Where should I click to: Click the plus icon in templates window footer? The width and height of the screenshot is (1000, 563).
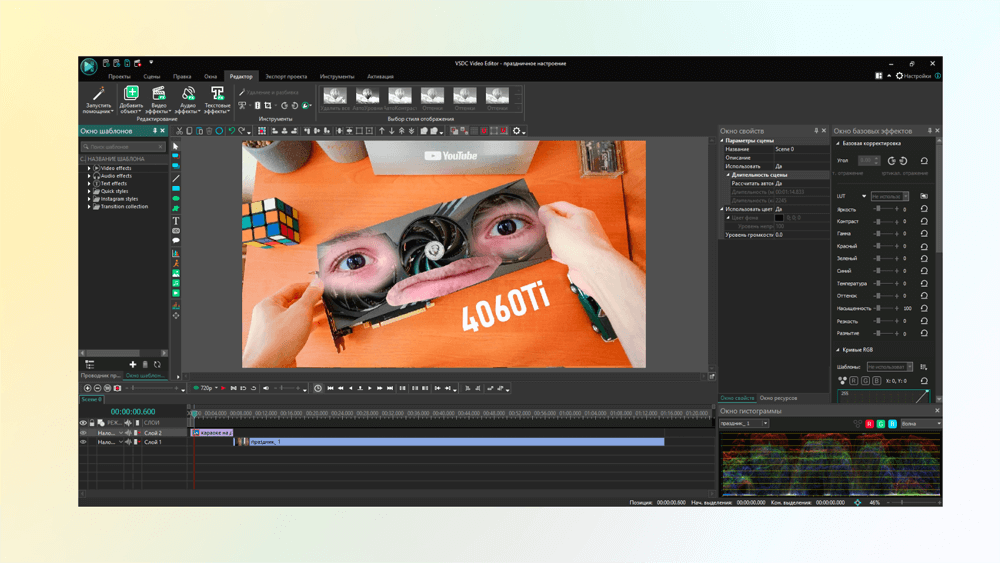click(133, 365)
